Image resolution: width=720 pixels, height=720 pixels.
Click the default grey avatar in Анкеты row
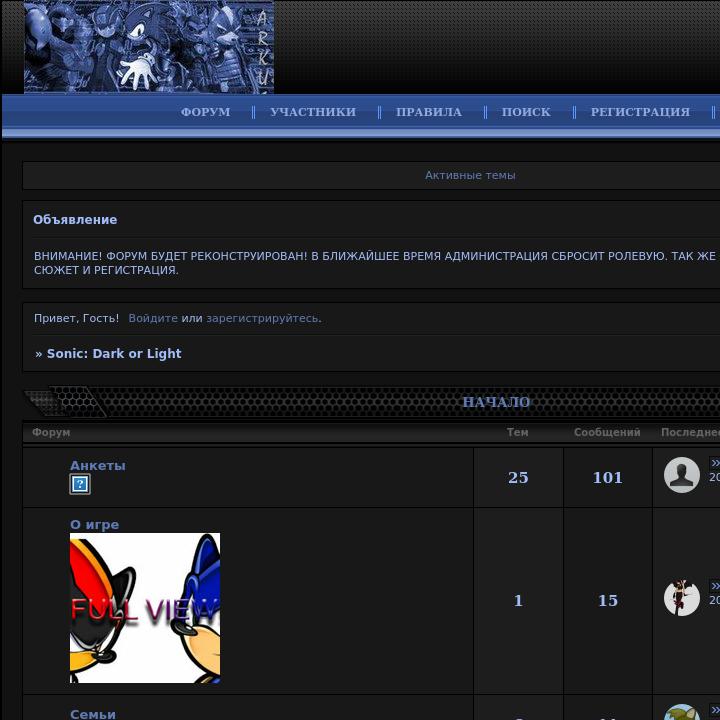(682, 475)
